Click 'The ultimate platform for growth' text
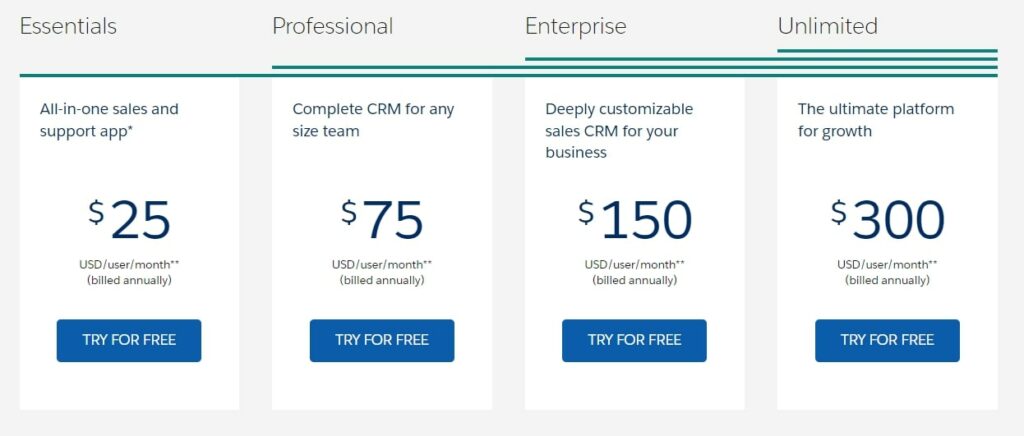Image resolution: width=1024 pixels, height=436 pixels. click(x=876, y=119)
